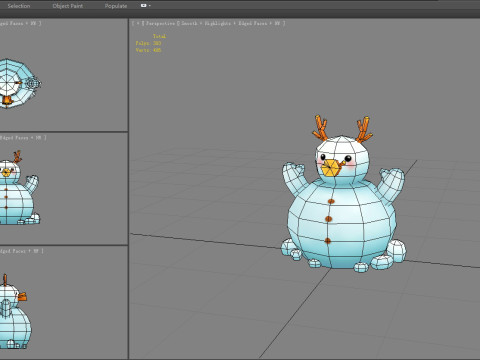Expand the ribbon minimize dropdown arrow
Image resolution: width=480 pixels, height=360 pixels.
[x=150, y=6]
